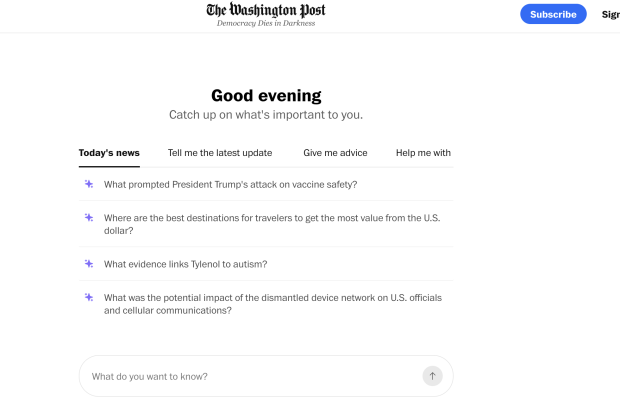Viewport: 620px width, 400px height.
Task: Open the Give me advice tab
Action: (x=335, y=153)
